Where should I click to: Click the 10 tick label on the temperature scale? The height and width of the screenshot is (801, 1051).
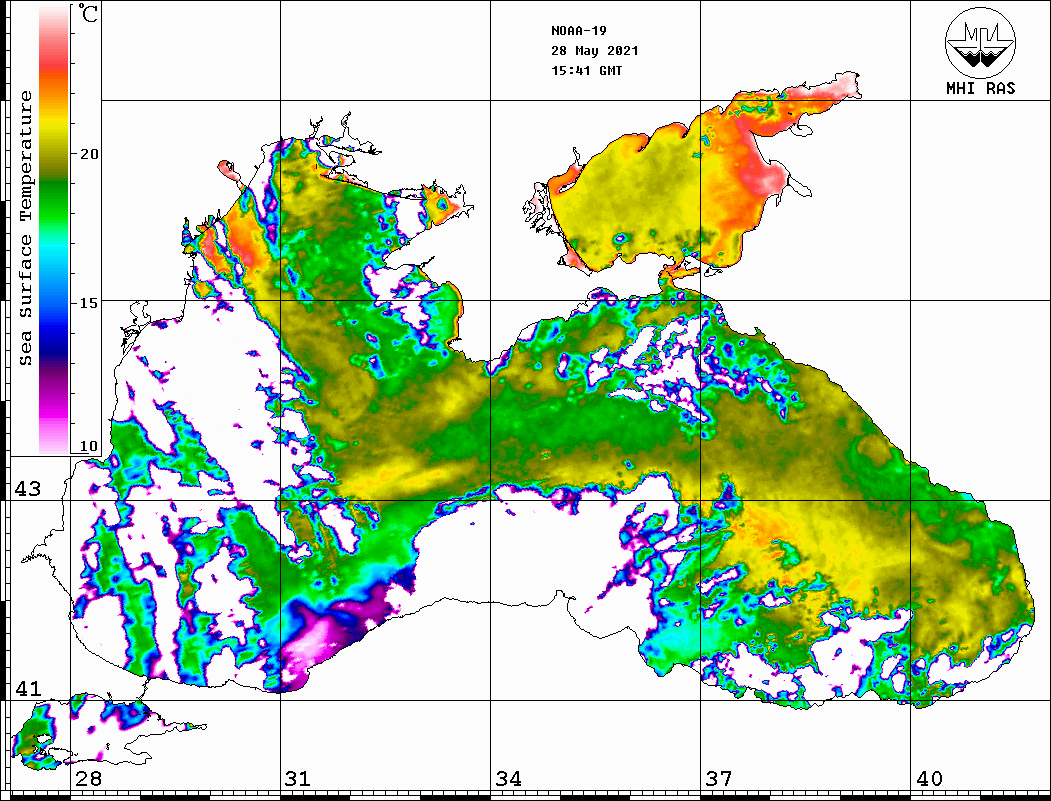point(89,446)
